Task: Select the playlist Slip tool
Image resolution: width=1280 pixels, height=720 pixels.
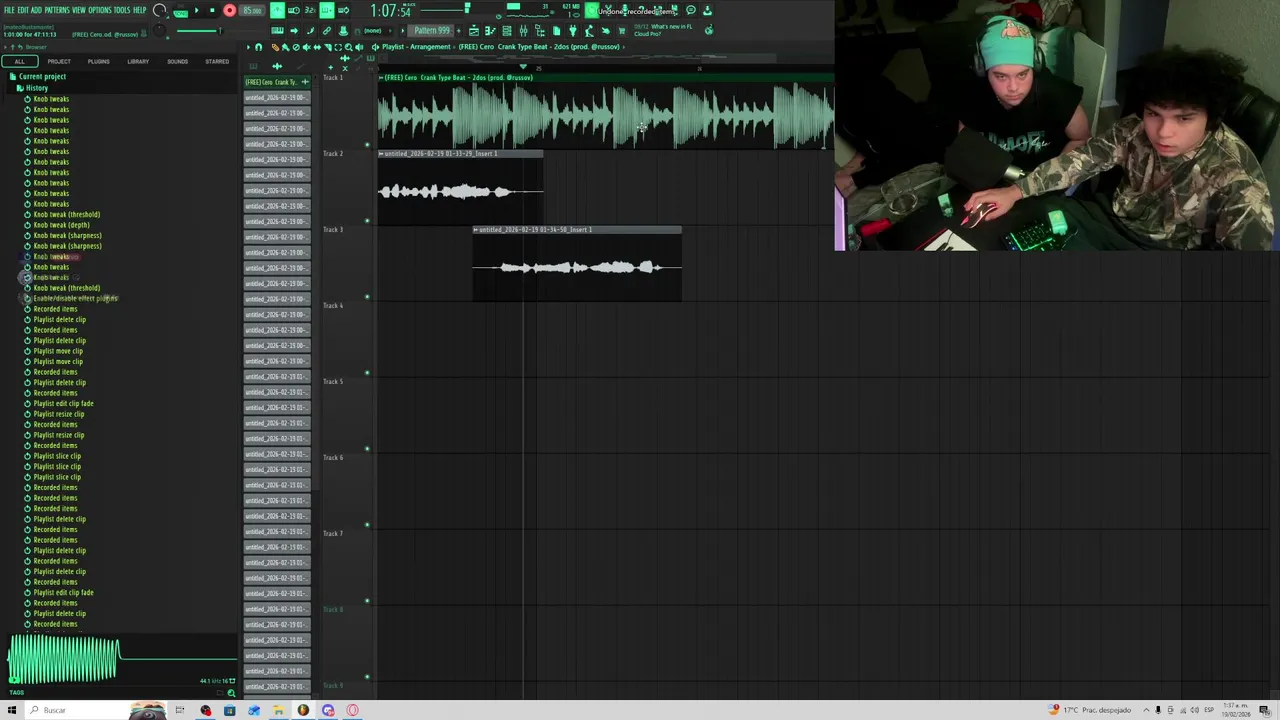Action: tap(317, 47)
